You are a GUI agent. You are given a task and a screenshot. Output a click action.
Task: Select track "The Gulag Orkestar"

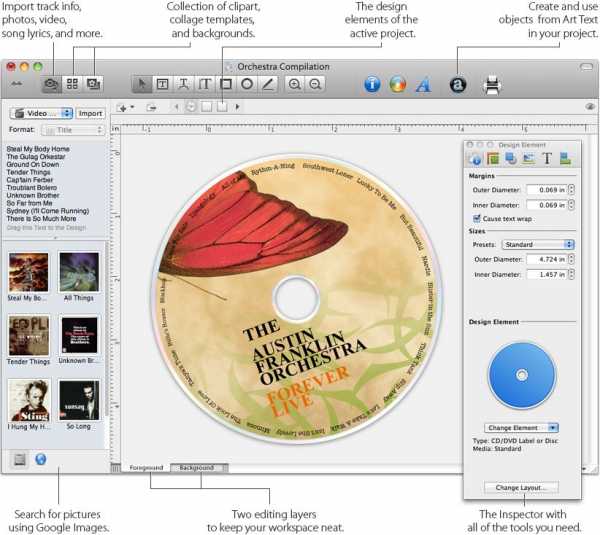tap(36, 157)
